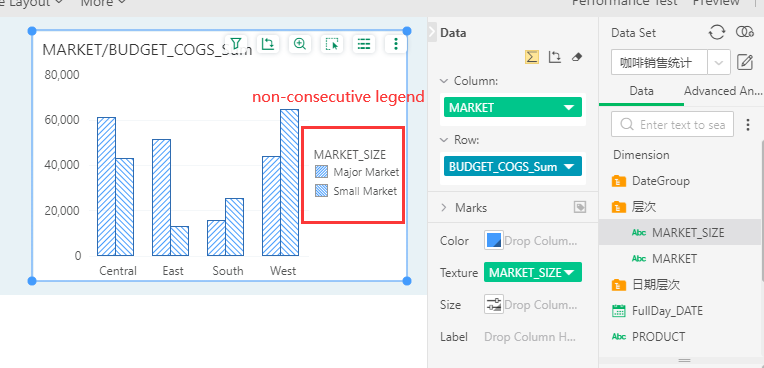Click the resize grip below data set list
The height and width of the screenshot is (368, 764).
point(685,360)
